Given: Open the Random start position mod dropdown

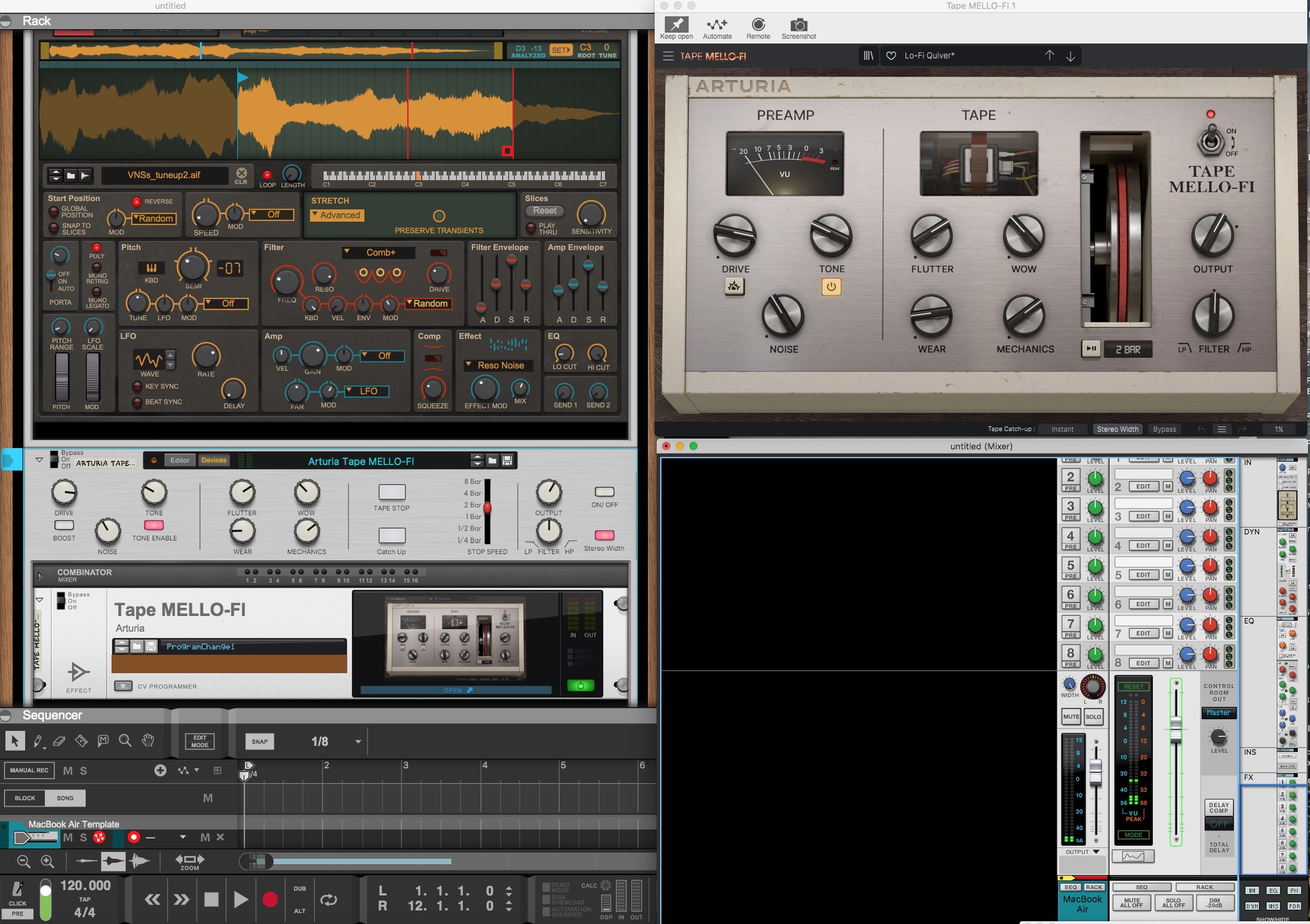Looking at the screenshot, I should coord(153,218).
